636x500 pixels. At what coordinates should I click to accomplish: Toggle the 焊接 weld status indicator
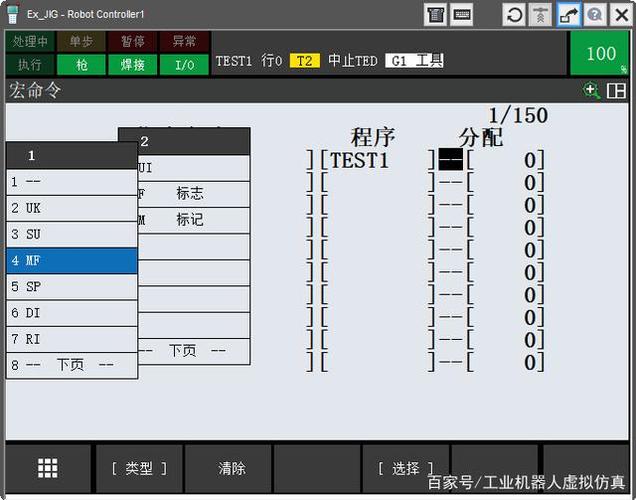(133, 64)
